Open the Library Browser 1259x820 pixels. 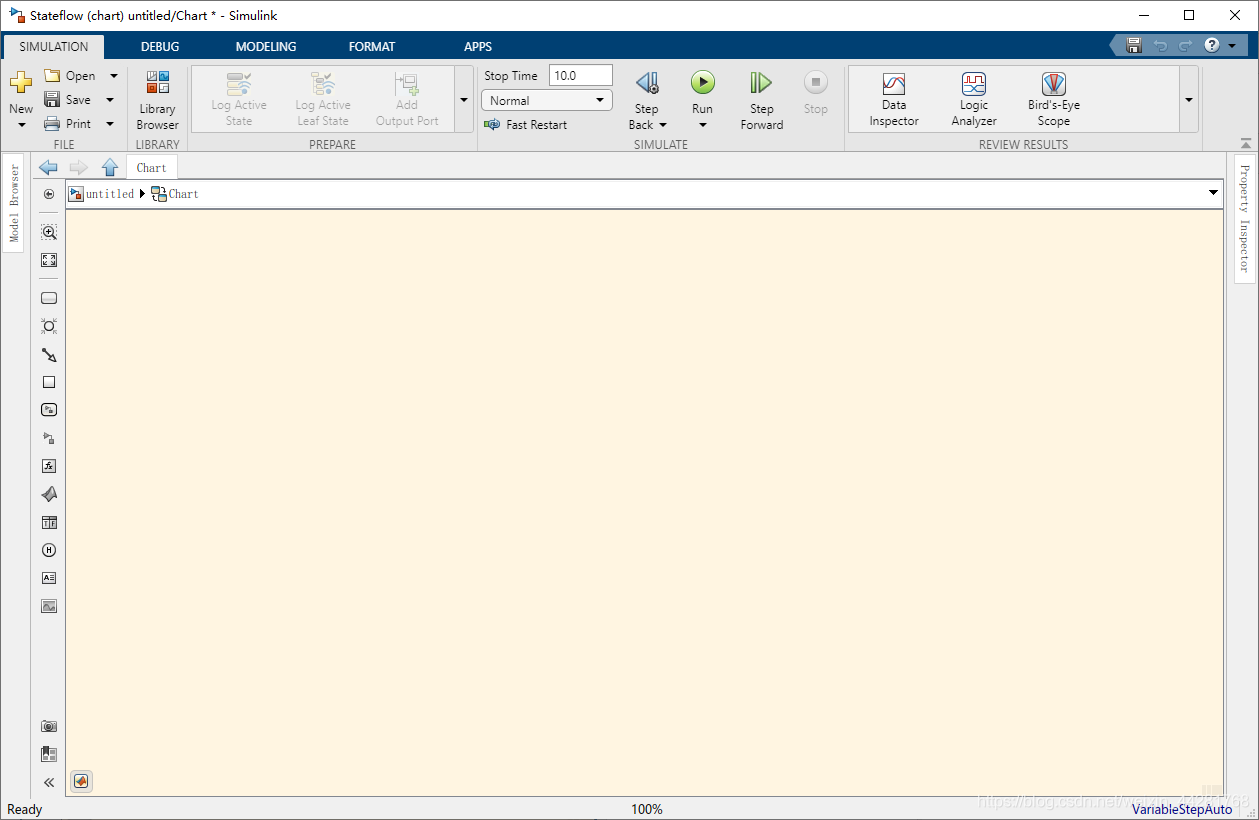pos(158,100)
